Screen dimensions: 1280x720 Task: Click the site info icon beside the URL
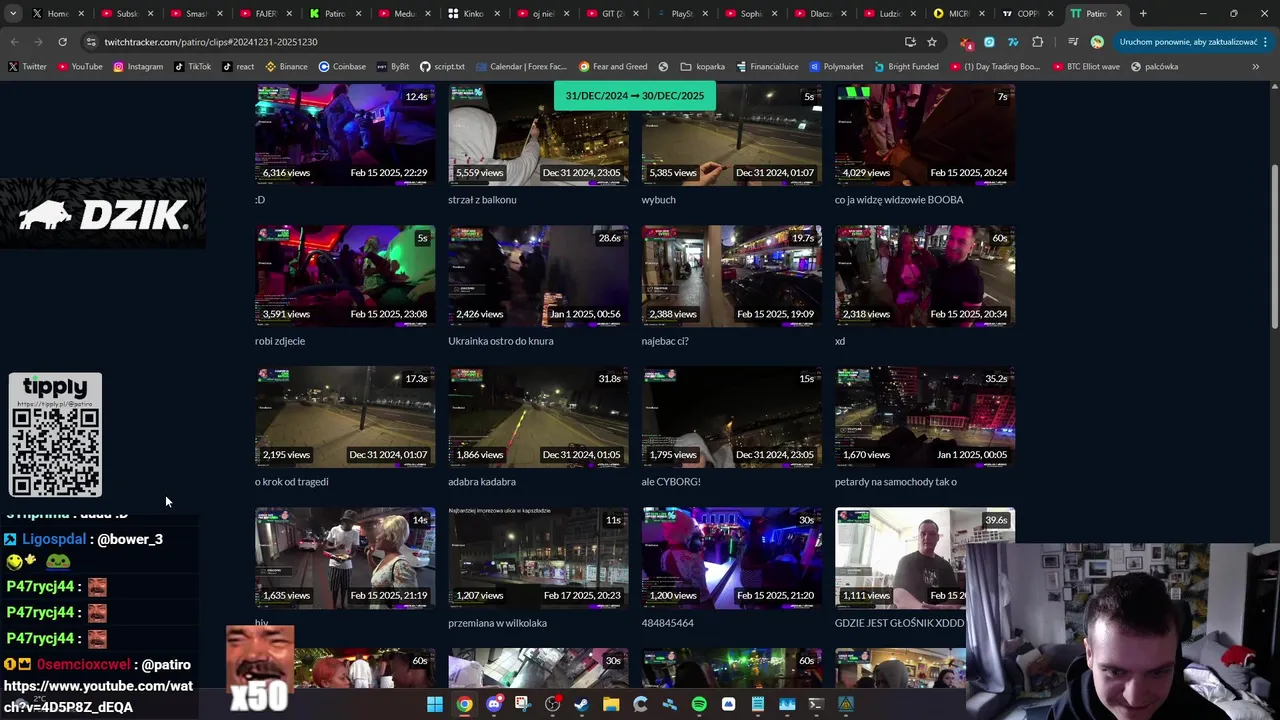tap(91, 42)
